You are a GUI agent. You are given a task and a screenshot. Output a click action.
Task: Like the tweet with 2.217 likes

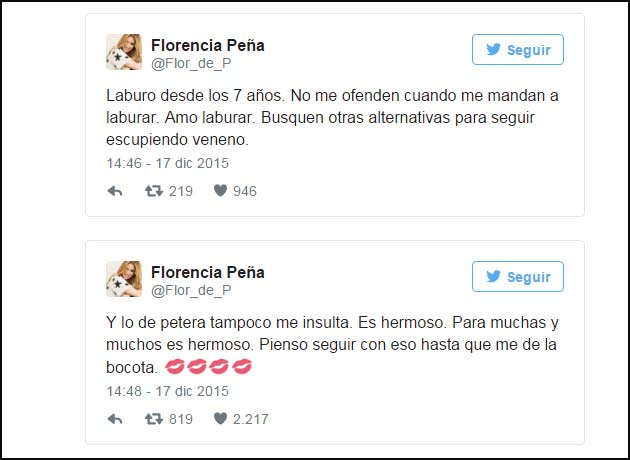click(x=220, y=419)
